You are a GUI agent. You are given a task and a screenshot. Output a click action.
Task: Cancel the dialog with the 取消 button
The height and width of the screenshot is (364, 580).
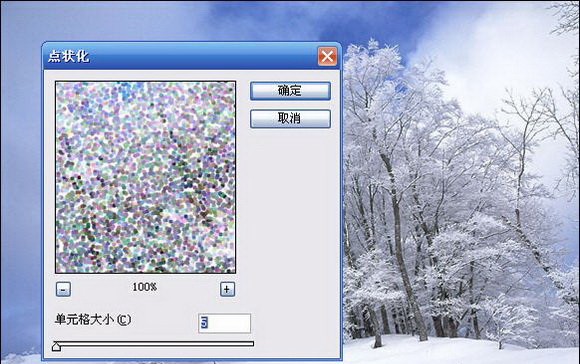(290, 118)
